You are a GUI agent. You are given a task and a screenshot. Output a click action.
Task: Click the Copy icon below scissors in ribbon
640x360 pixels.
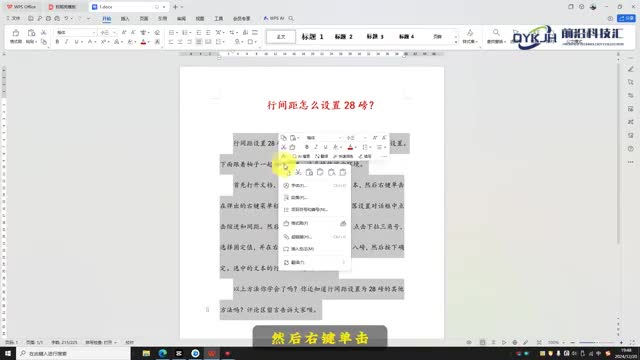pos(43,42)
